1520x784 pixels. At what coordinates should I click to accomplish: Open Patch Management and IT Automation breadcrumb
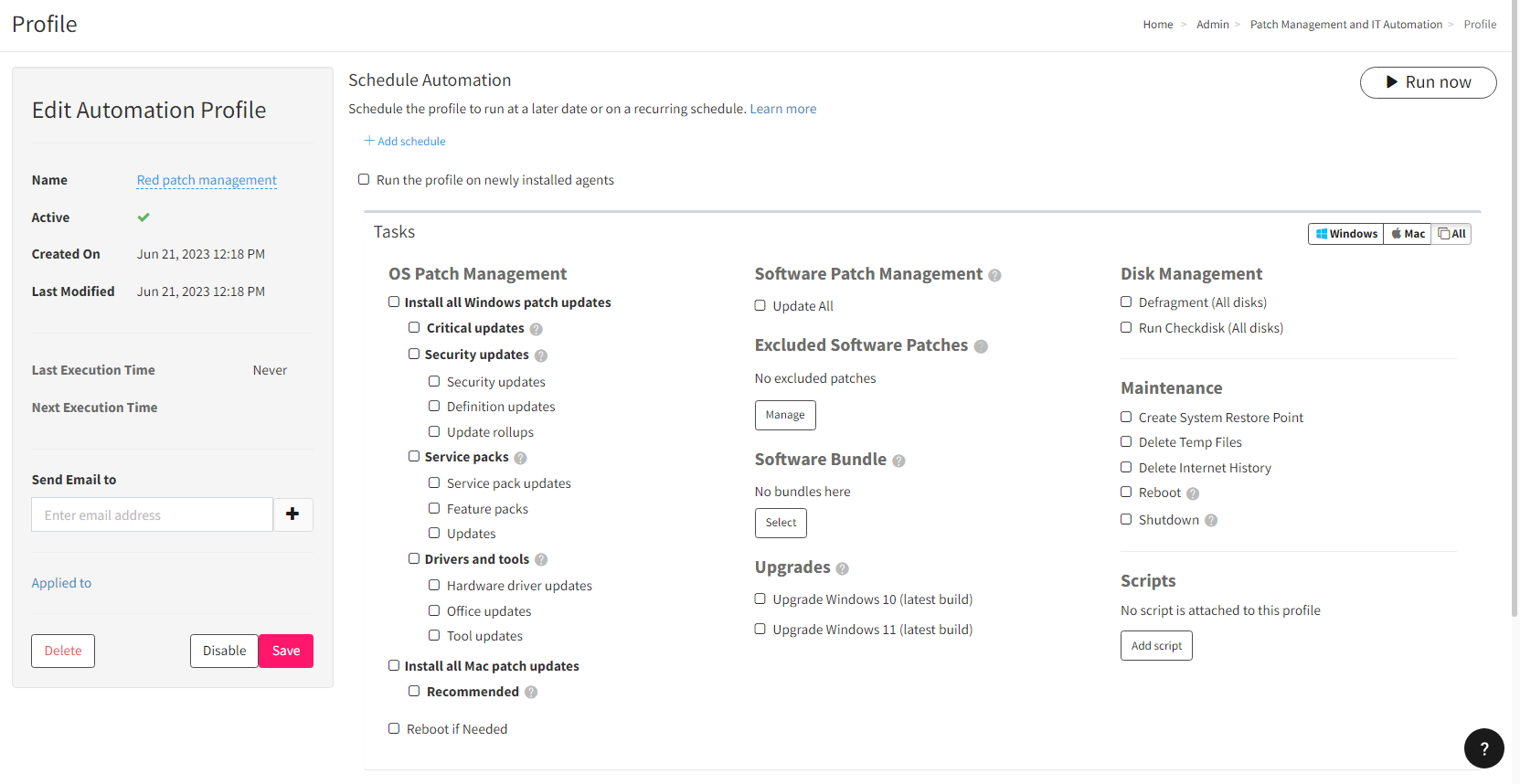pos(1346,25)
